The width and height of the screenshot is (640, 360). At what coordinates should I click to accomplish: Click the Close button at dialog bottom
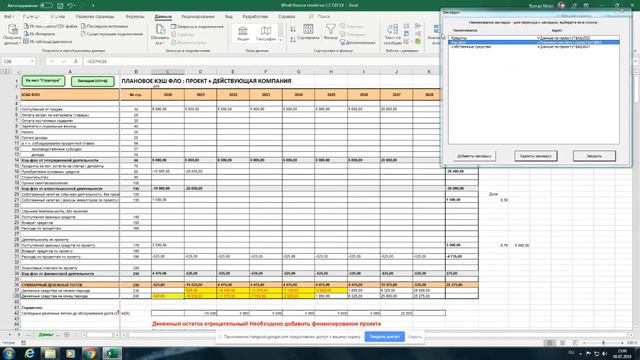click(x=594, y=156)
